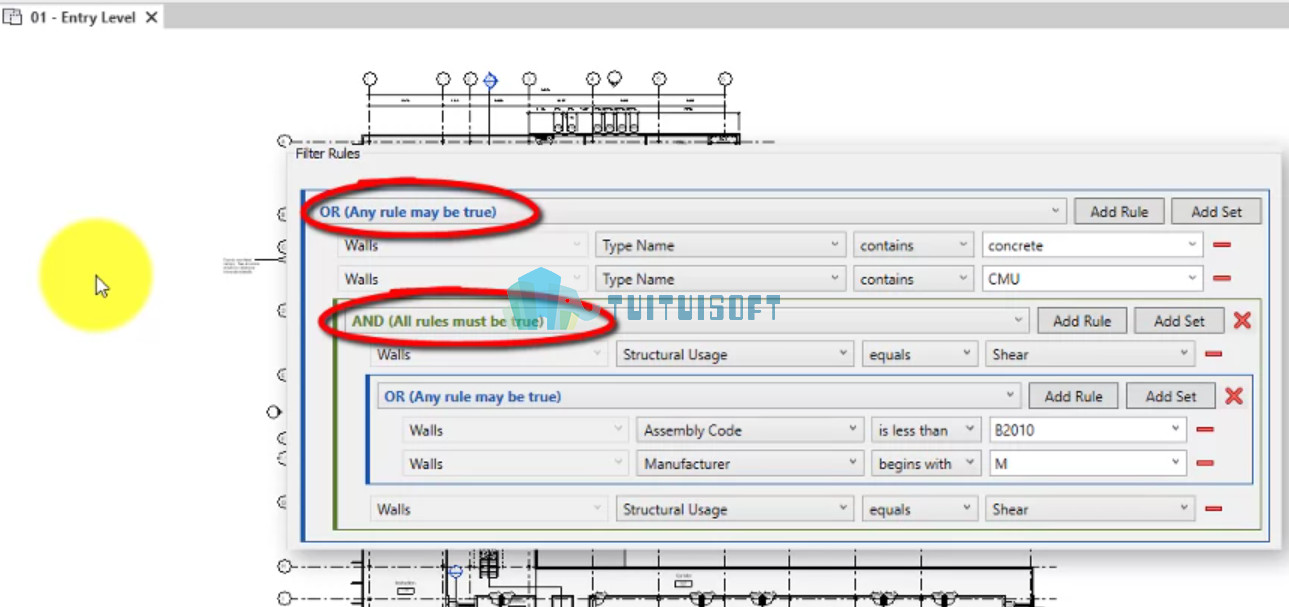Click the Walls category box in the concrete row
The width and height of the screenshot is (1289, 607).
coord(462,245)
